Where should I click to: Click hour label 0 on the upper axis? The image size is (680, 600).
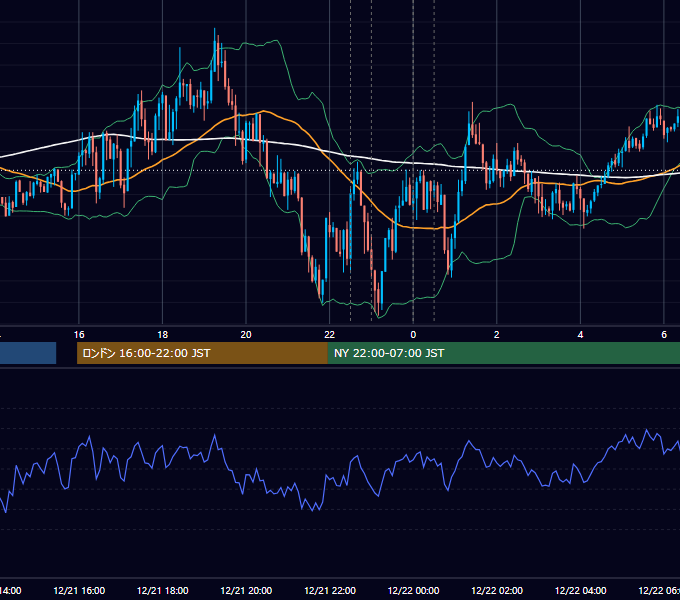pyautogui.click(x=413, y=335)
